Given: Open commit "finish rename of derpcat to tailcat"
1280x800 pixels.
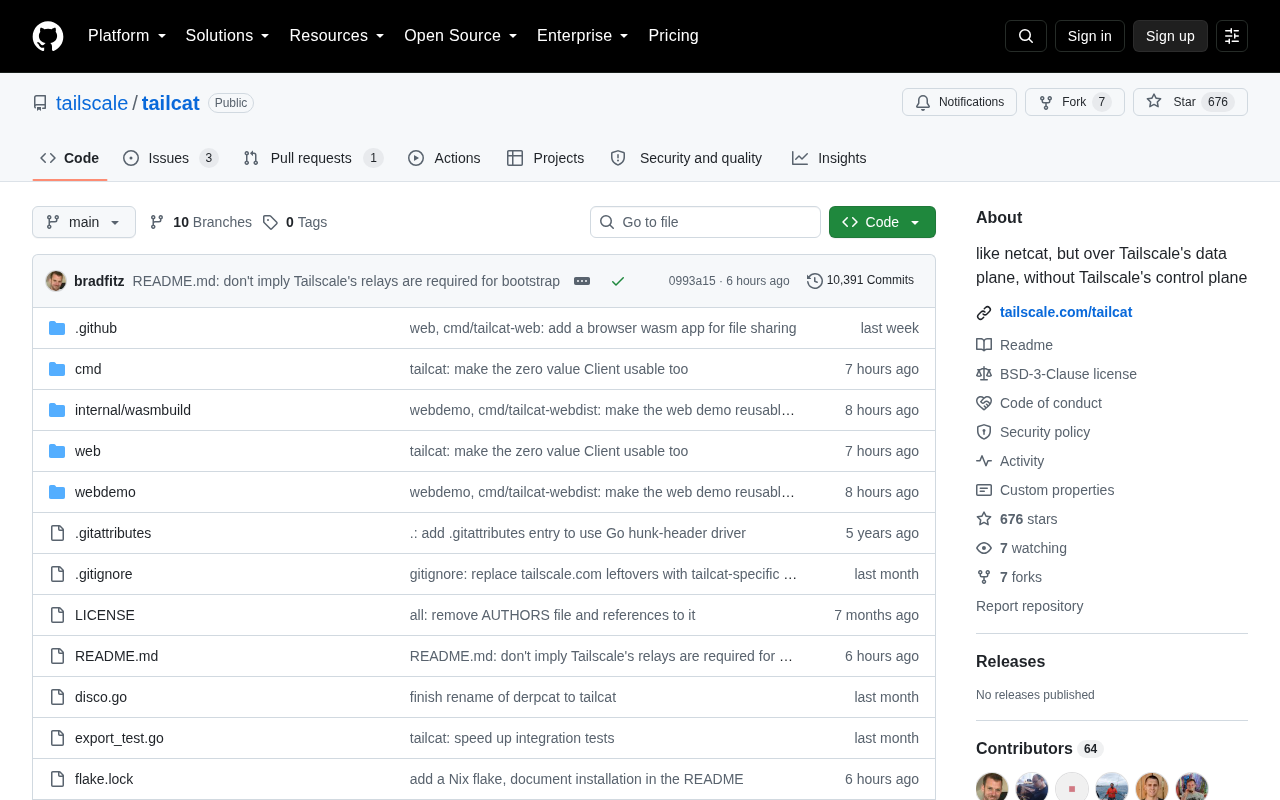Looking at the screenshot, I should [x=513, y=697].
